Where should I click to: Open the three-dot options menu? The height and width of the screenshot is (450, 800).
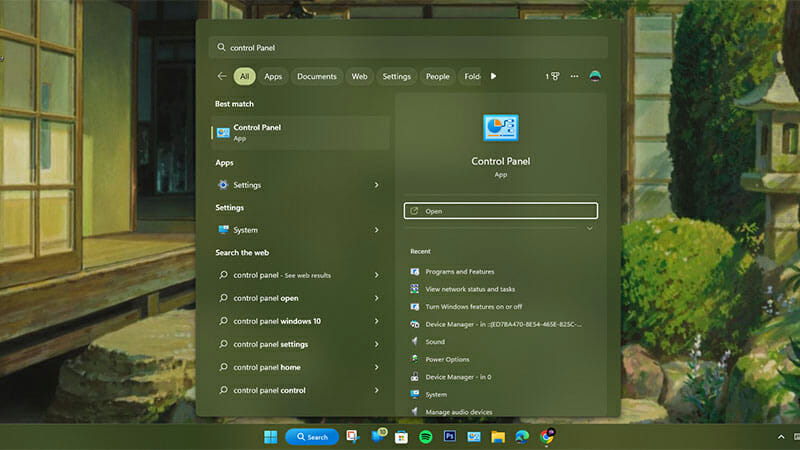tap(574, 76)
